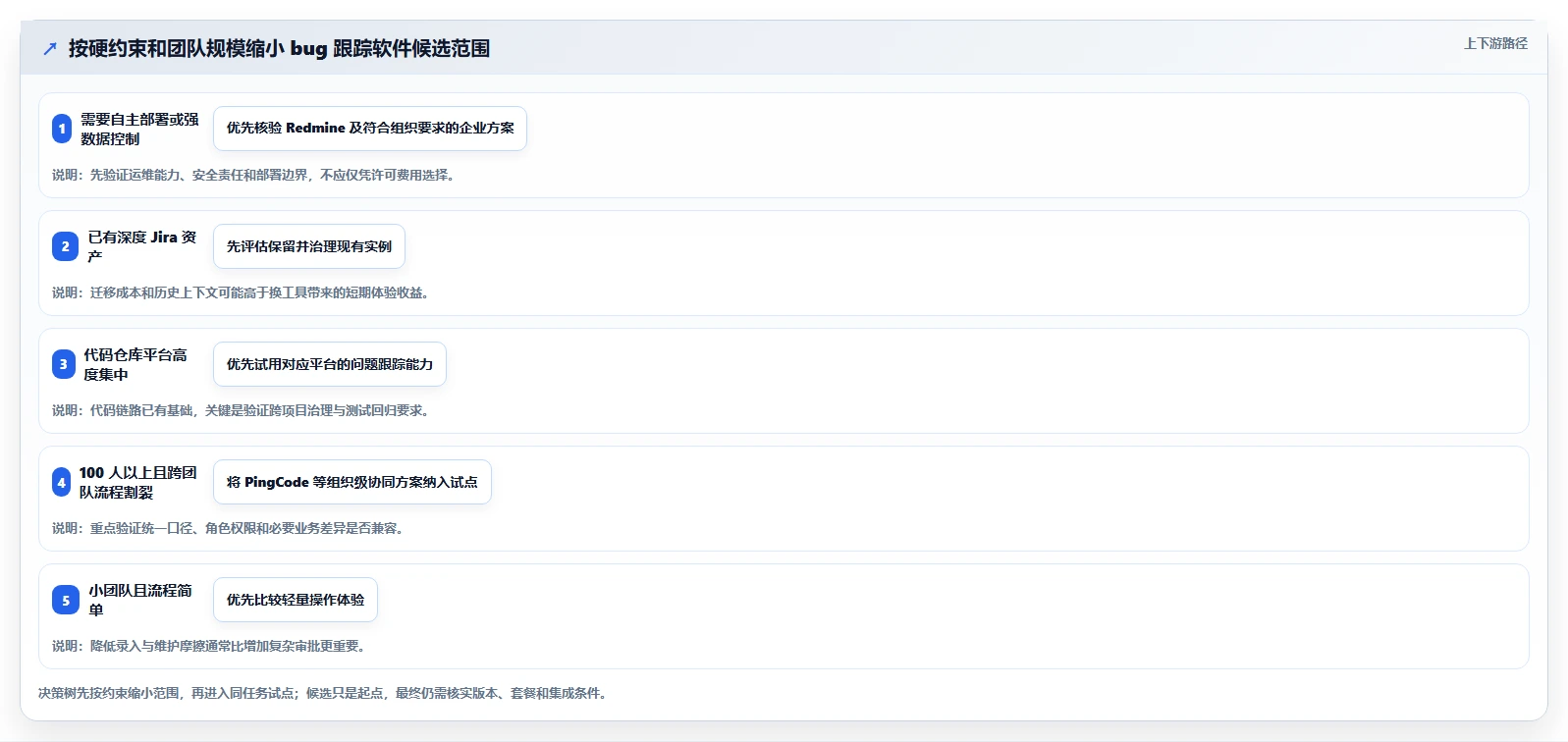1568x742 pixels.
Task: Click 优先试用对应平台的问题跟踪能力 button
Action: (330, 364)
